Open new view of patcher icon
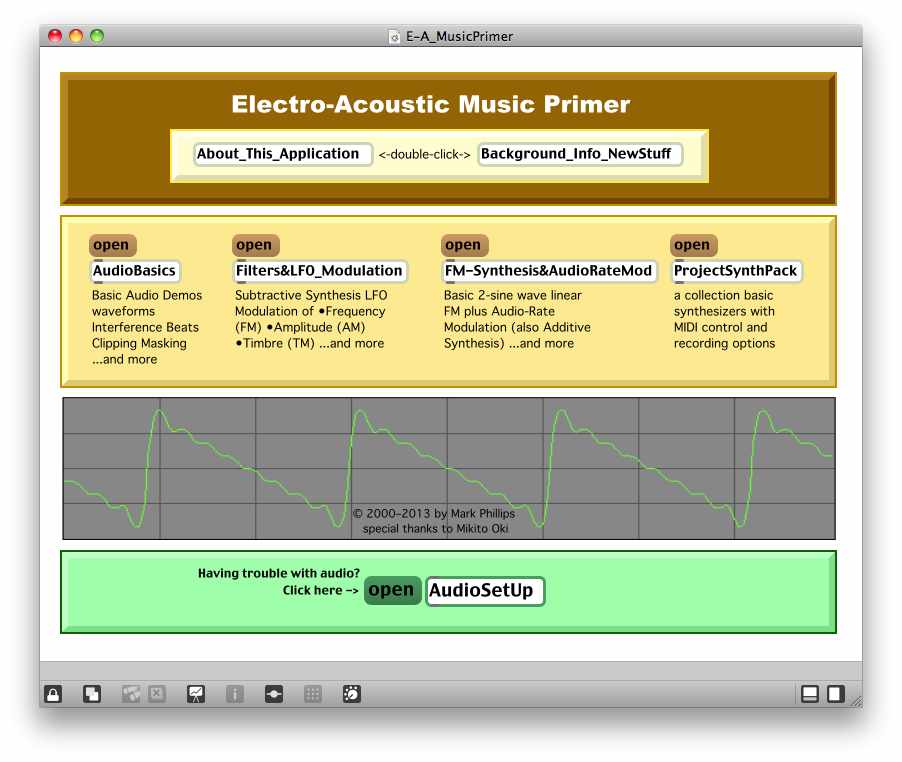 tap(92, 694)
